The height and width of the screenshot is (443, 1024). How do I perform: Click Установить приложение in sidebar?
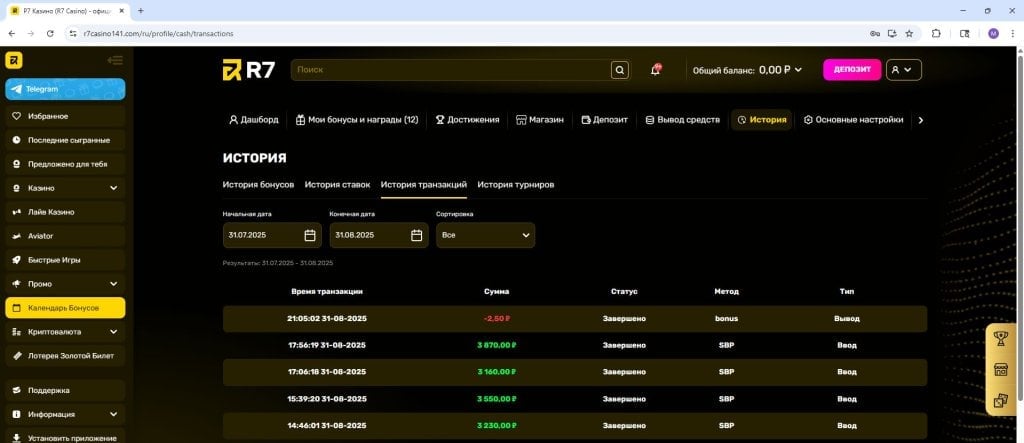click(65, 436)
